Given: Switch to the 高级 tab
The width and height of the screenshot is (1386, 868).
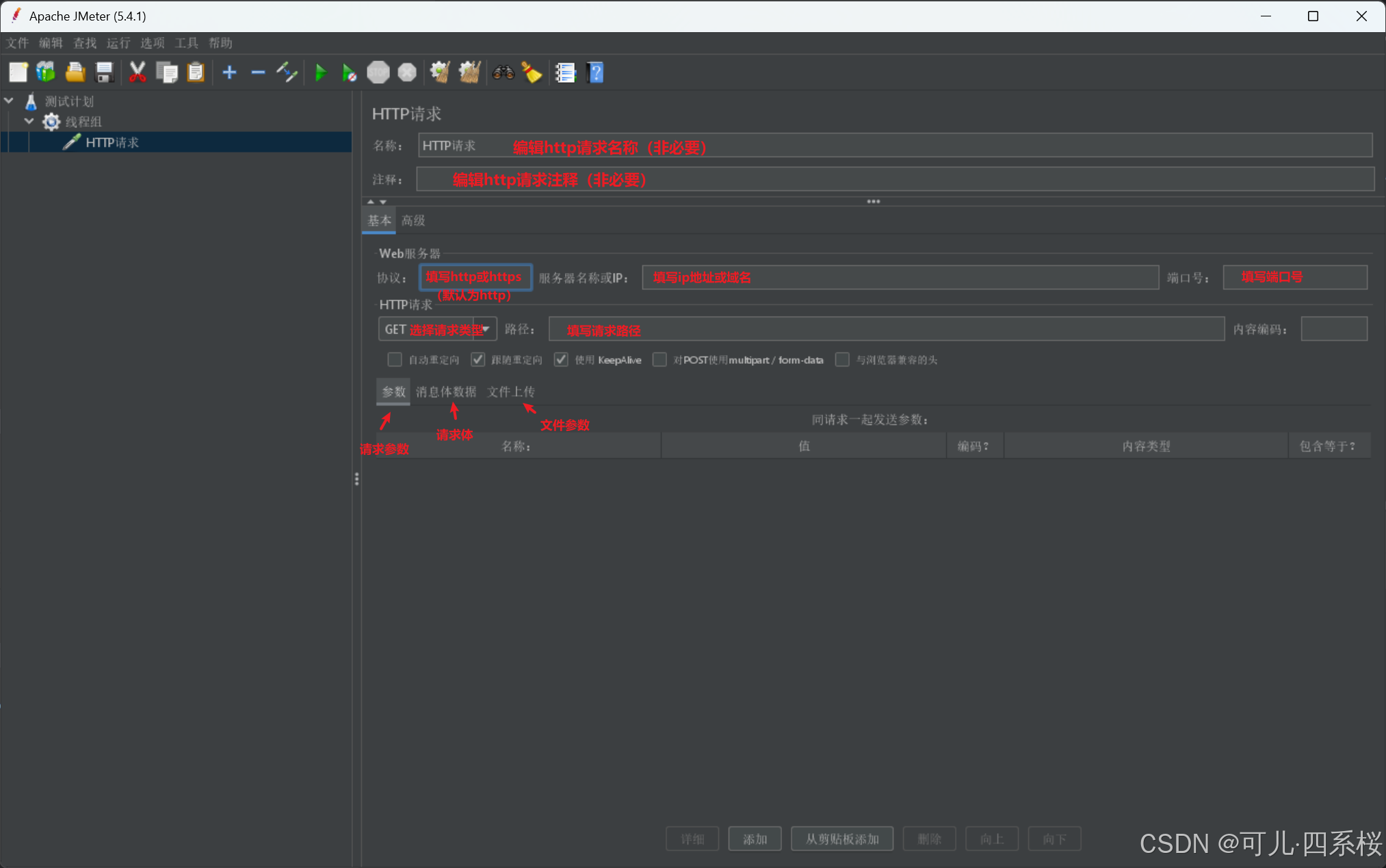Looking at the screenshot, I should tap(413, 220).
